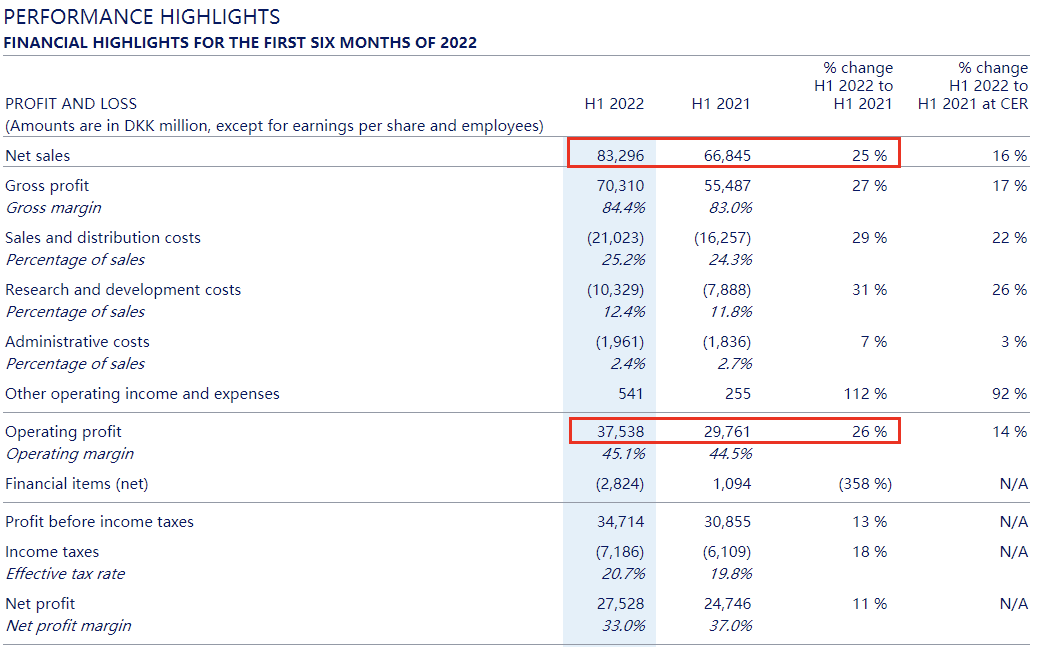The height and width of the screenshot is (647, 1042).
Task: Select the 'PERFORMANCE HIGHLIGHTS' heading
Action: point(142,17)
